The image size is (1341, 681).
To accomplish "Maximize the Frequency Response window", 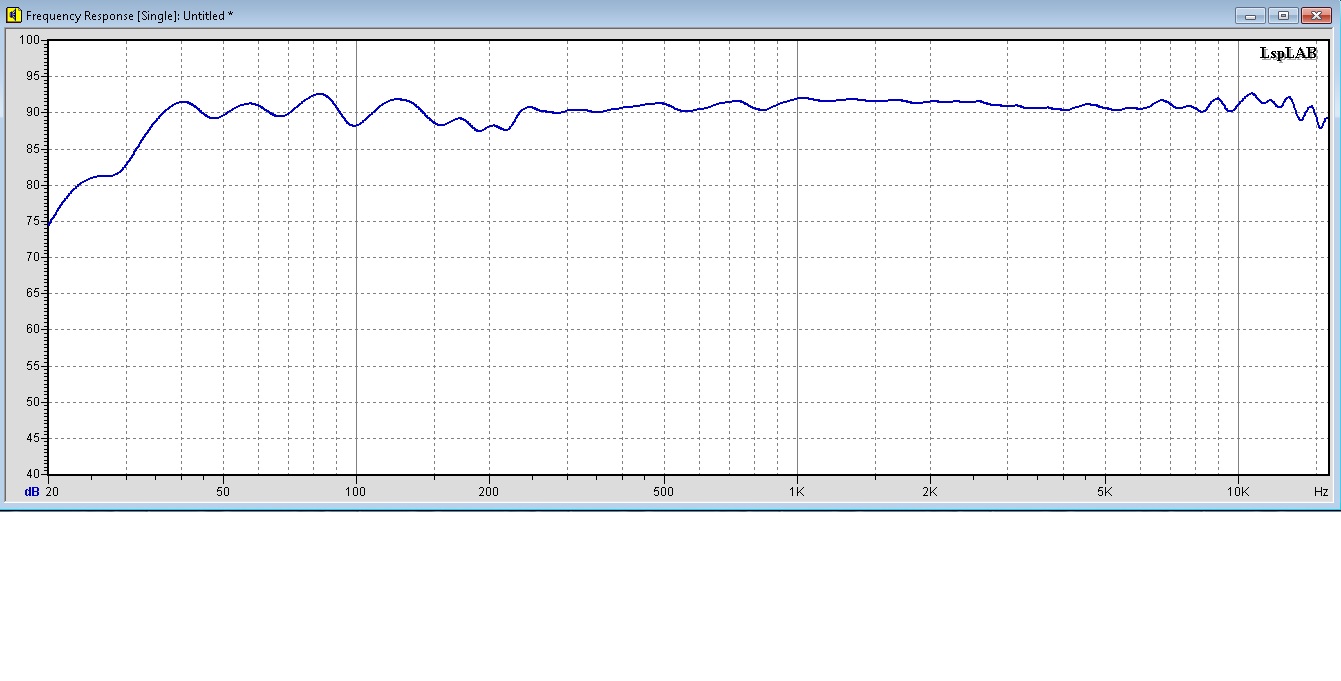I will pyautogui.click(x=1283, y=15).
